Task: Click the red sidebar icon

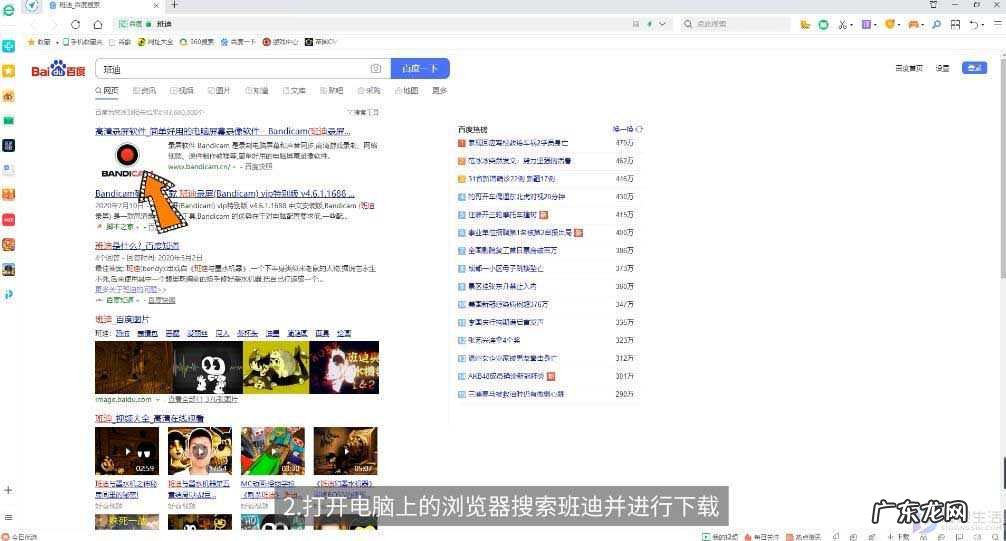Action: [8, 219]
